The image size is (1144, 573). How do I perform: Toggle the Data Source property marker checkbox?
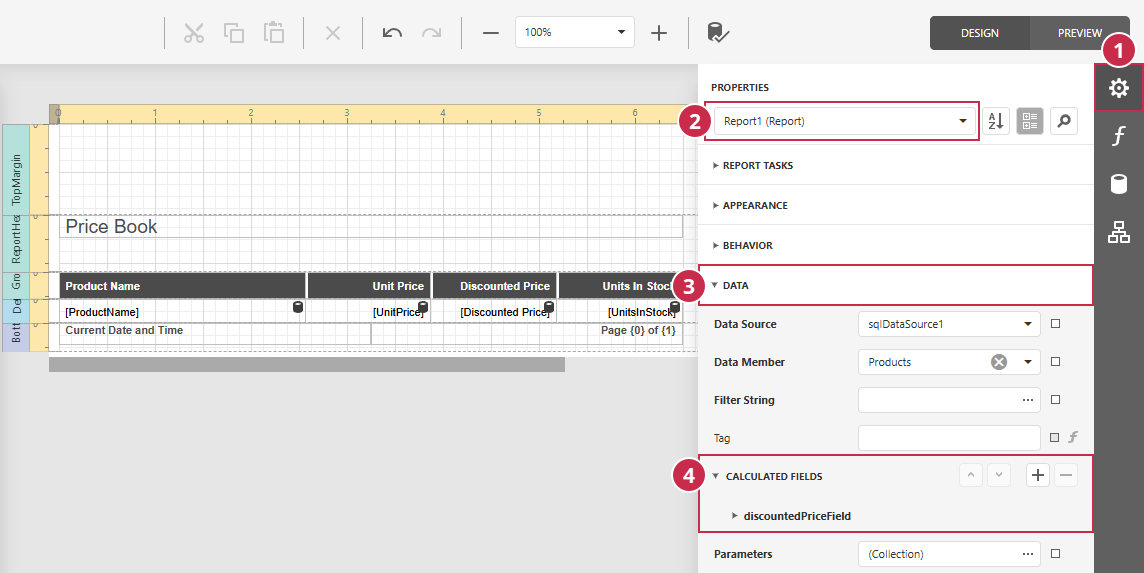coord(1055,323)
